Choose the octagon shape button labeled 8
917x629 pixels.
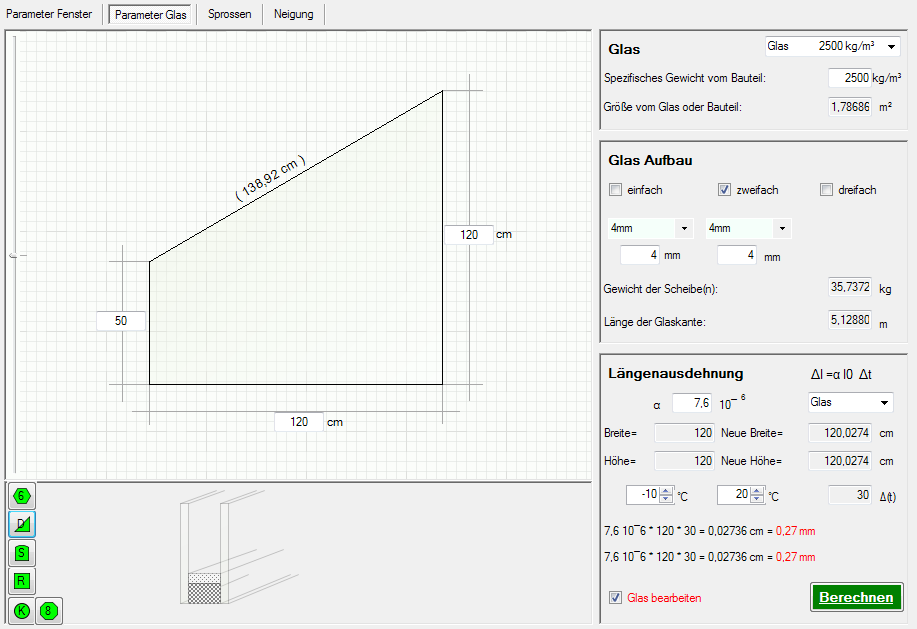[x=49, y=610]
